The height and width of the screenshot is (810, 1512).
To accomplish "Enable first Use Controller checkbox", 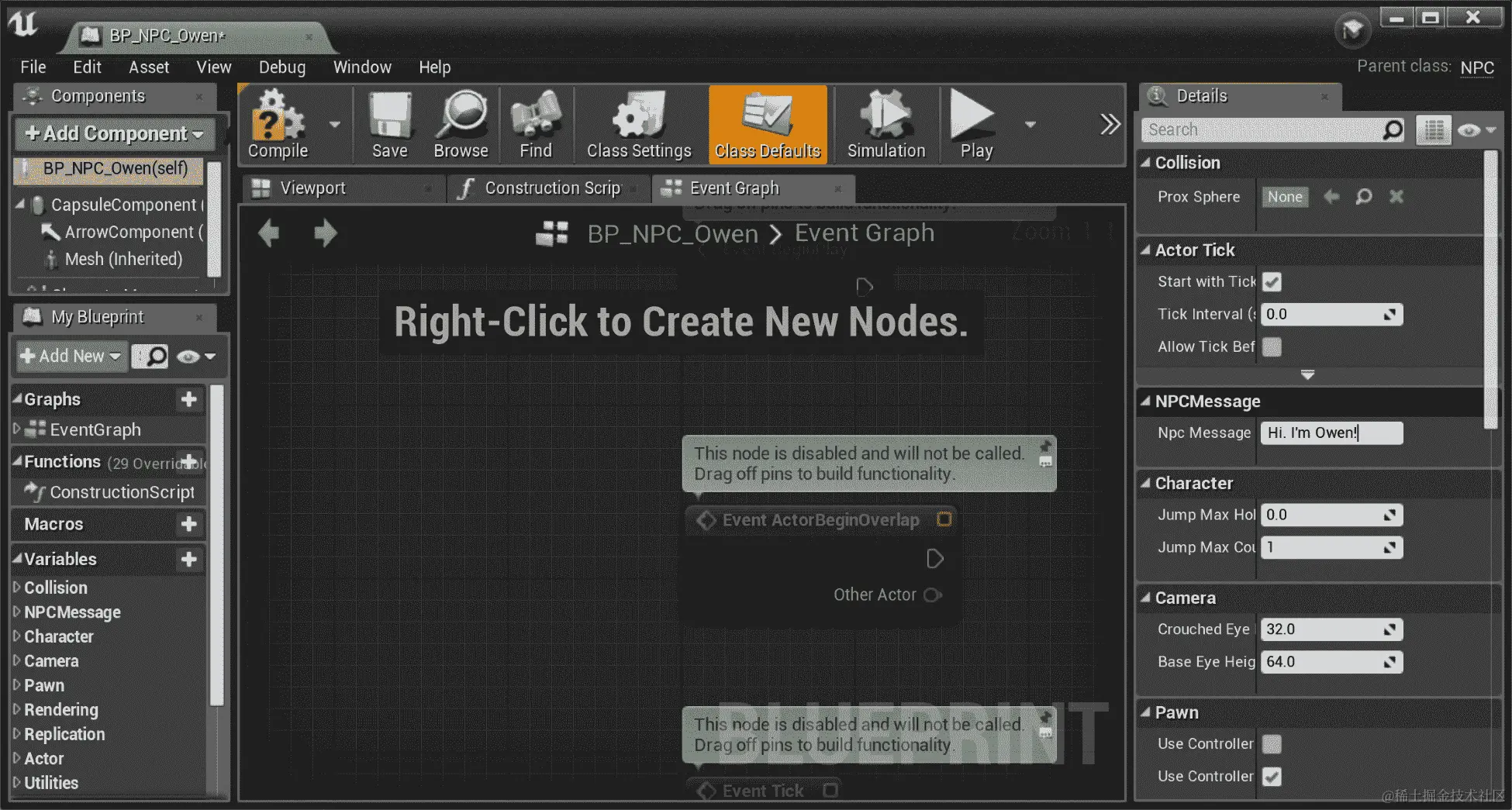I will 1272,744.
